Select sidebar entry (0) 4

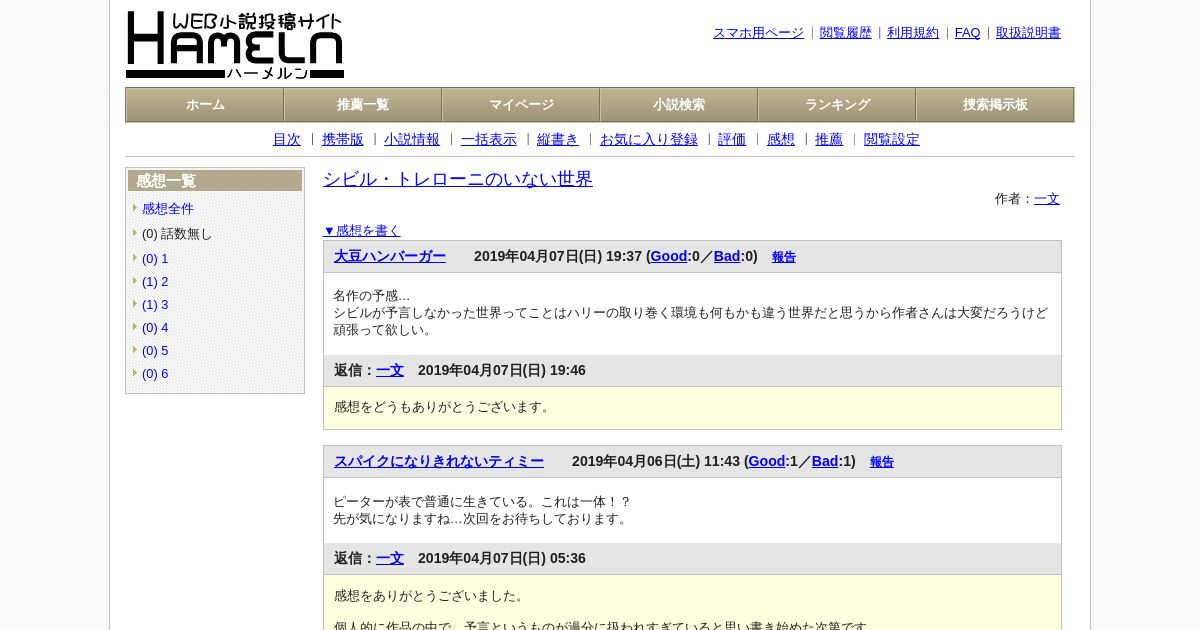[155, 328]
